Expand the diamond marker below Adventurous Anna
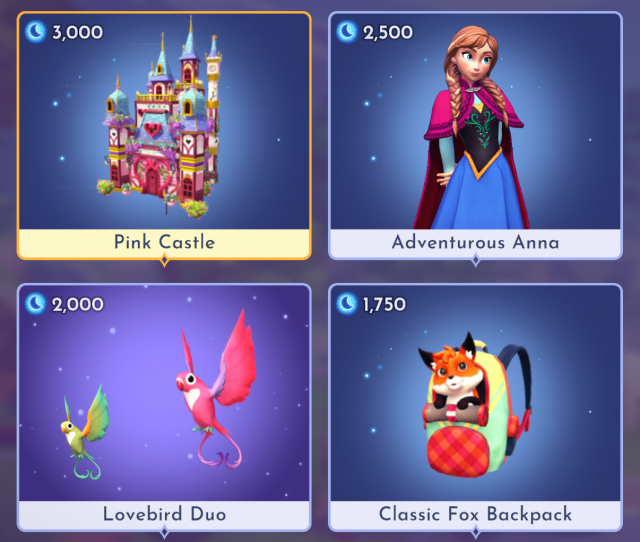Screen dimensions: 640x542 (x=476, y=260)
